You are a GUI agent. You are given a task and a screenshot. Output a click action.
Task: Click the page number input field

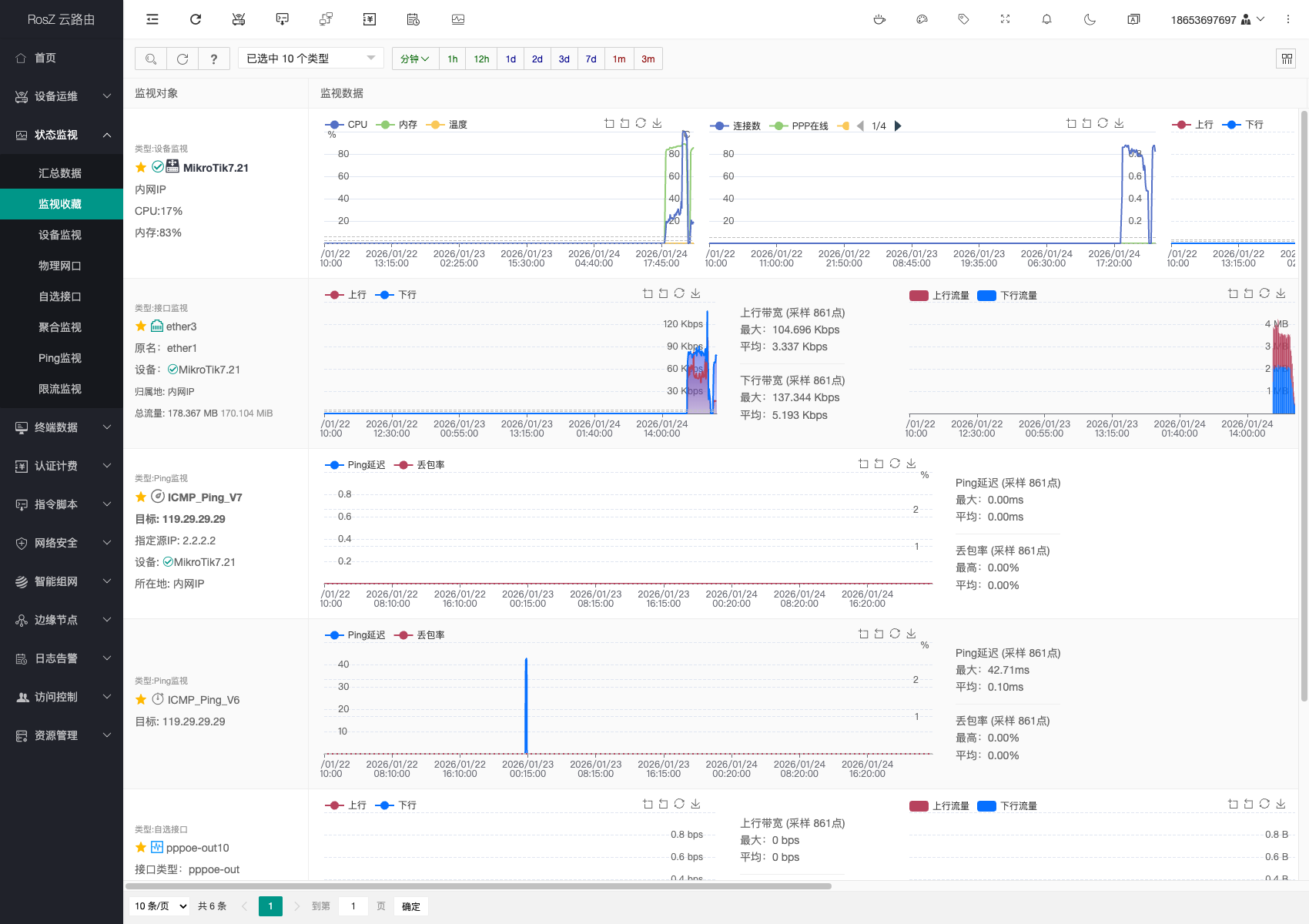[x=353, y=906]
